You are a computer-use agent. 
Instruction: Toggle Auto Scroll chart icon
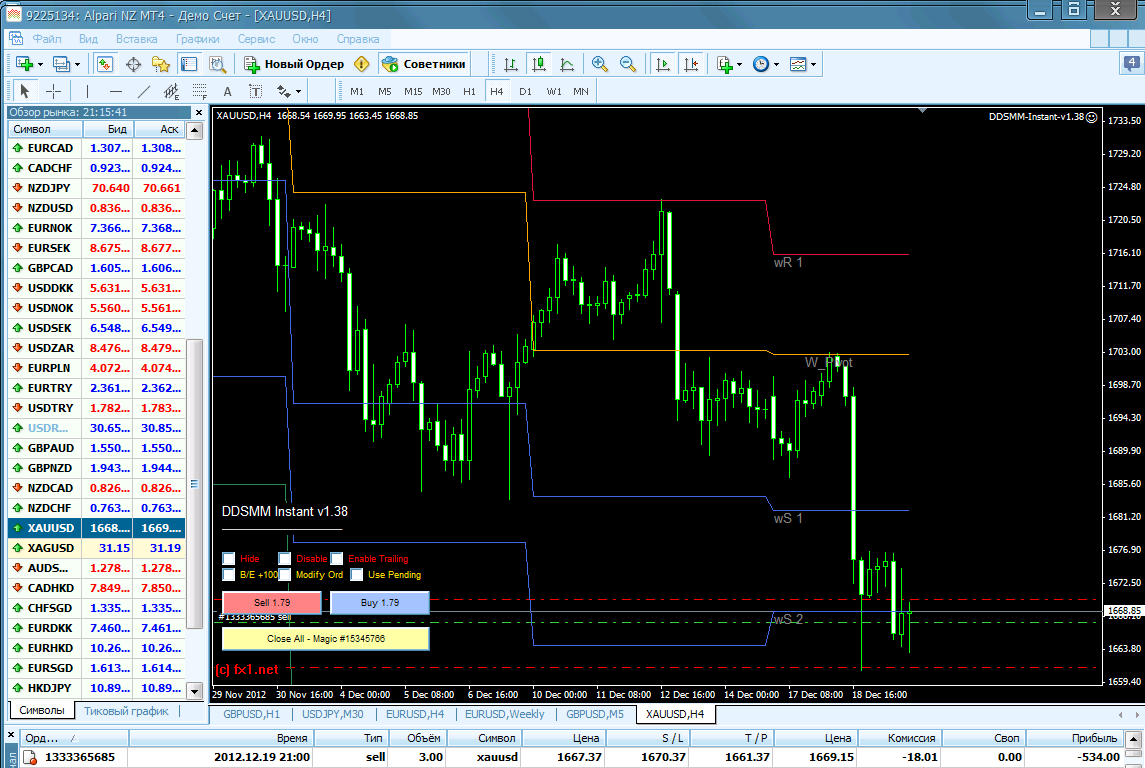click(663, 64)
